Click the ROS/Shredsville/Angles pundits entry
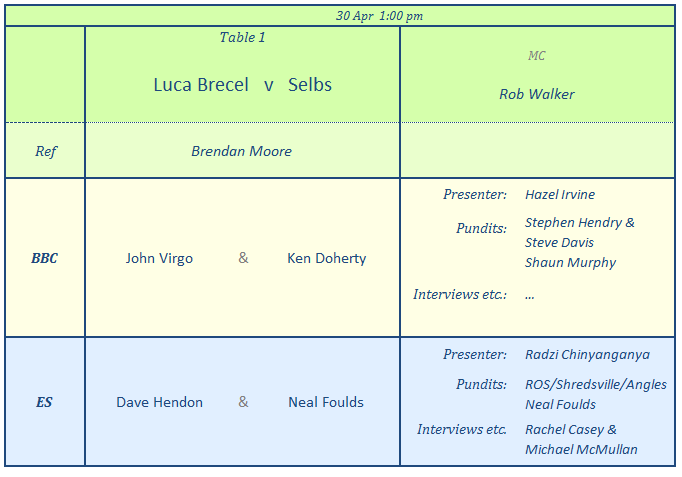Screen dimensions: 682x477 tap(596, 385)
